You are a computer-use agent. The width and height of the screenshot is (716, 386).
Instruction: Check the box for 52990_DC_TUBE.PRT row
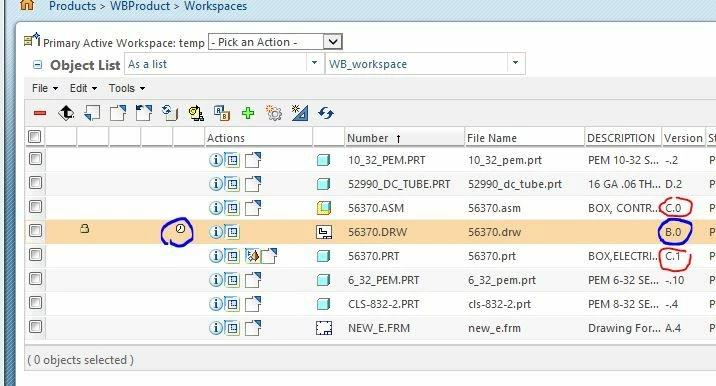pyautogui.click(x=35, y=183)
